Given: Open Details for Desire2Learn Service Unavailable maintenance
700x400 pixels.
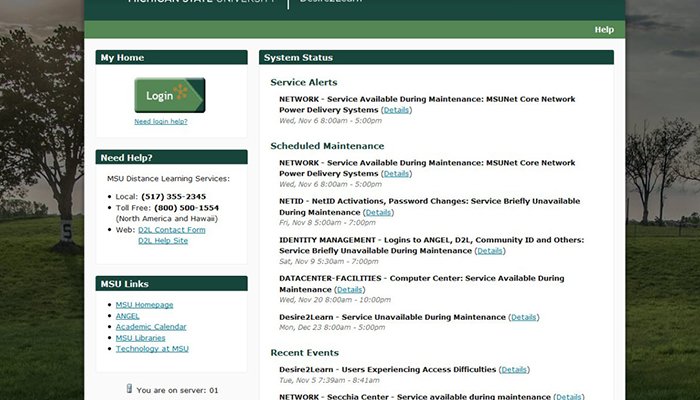Looking at the screenshot, I should point(524,317).
